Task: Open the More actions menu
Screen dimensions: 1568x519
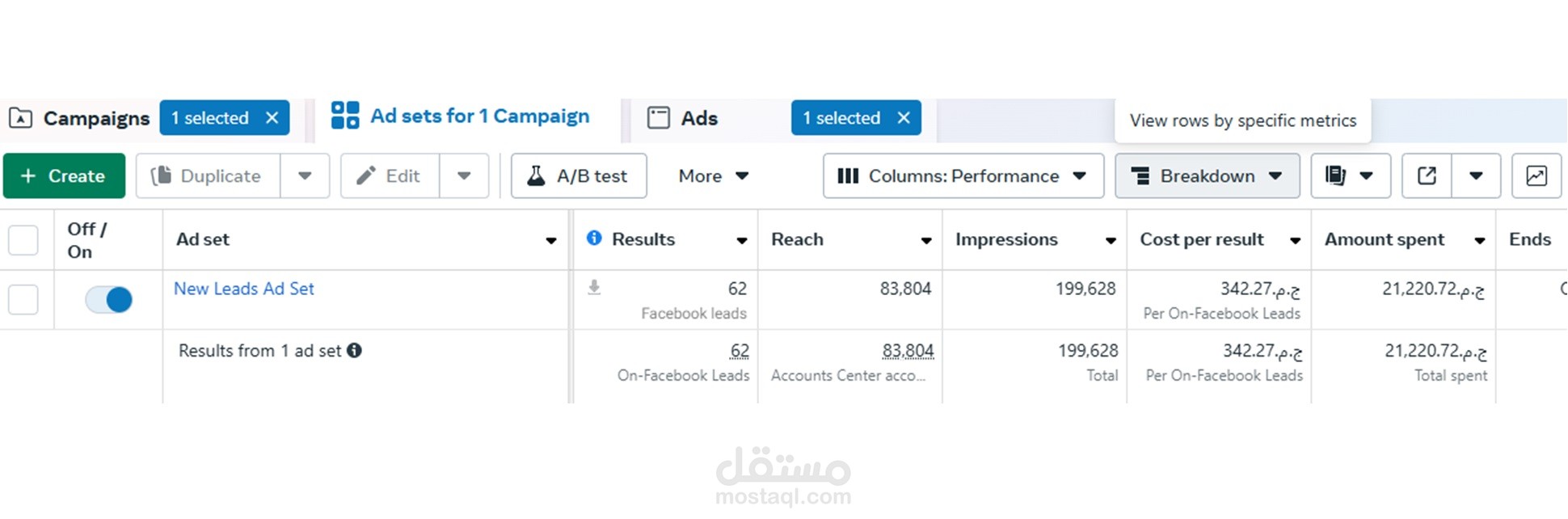Action: point(713,175)
